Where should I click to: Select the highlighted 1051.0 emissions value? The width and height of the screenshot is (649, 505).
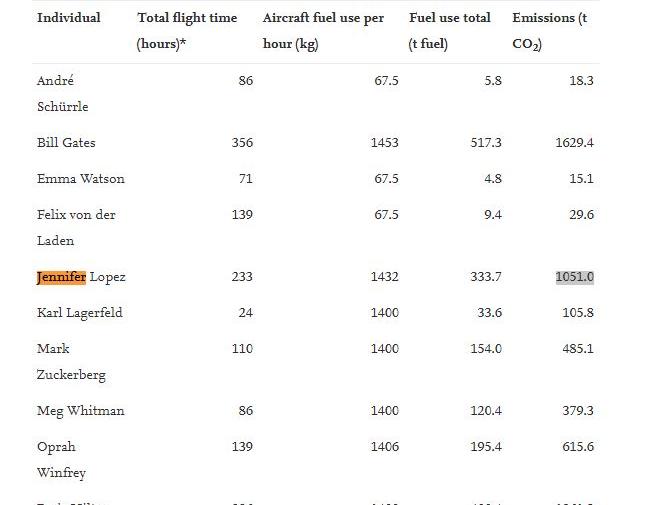click(x=574, y=277)
